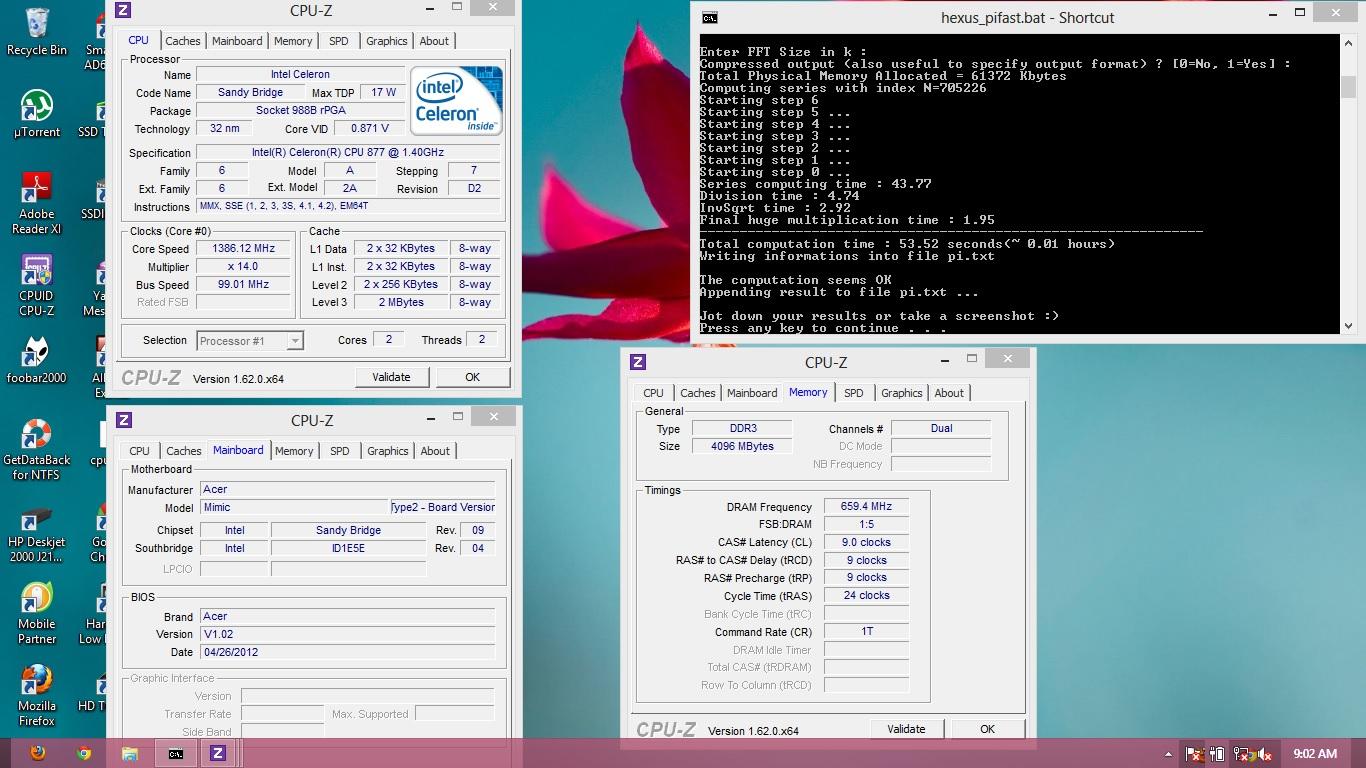This screenshot has height=768, width=1366.
Task: Open Adobe Reader XI desktop icon
Action: pos(37,203)
